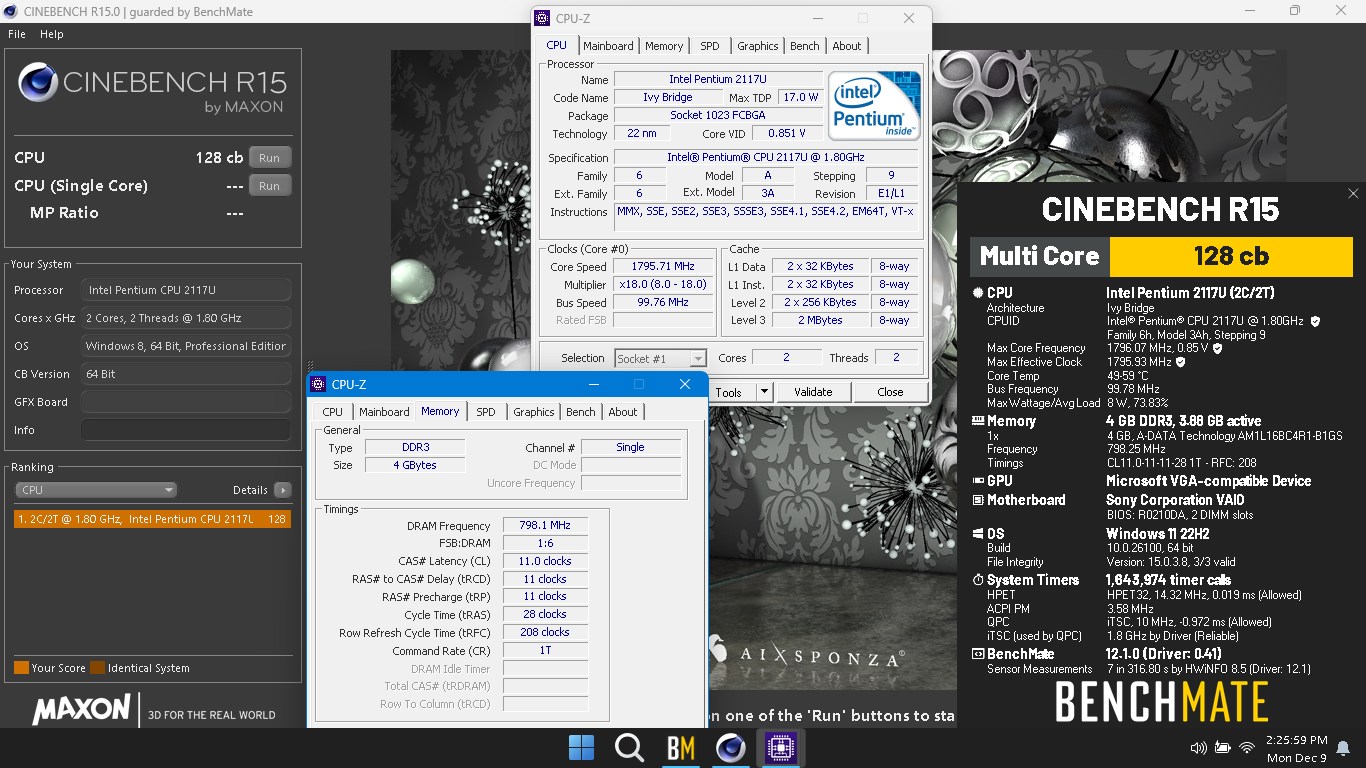Open notification bell in taskbar

click(1344, 748)
